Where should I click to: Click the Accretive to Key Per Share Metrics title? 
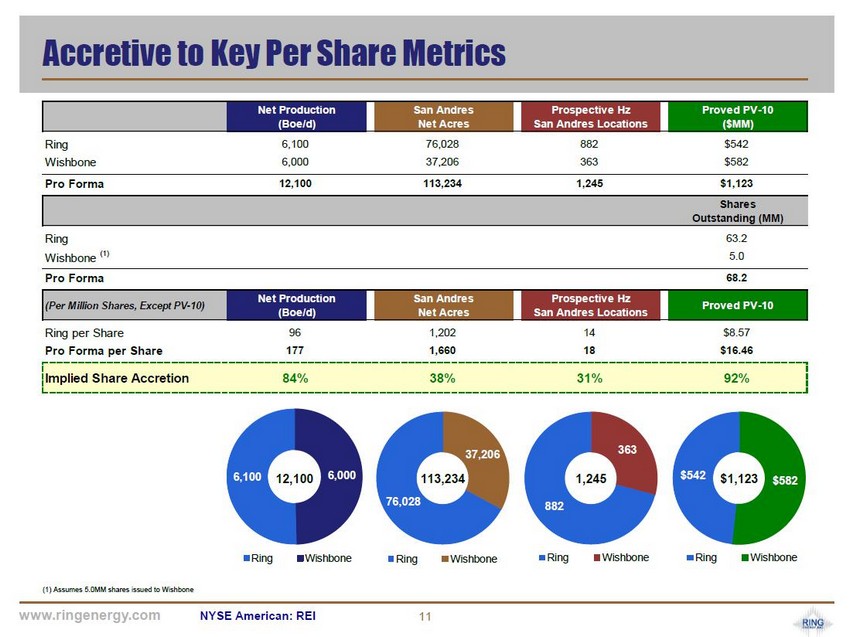pyautogui.click(x=273, y=51)
